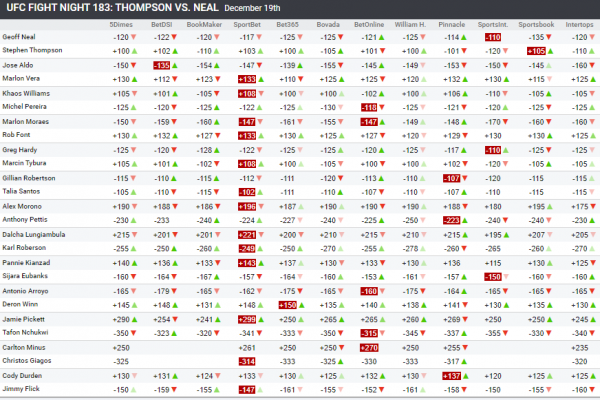Click Christos Giagos' highlighted -314 SportBet odds

point(247,361)
